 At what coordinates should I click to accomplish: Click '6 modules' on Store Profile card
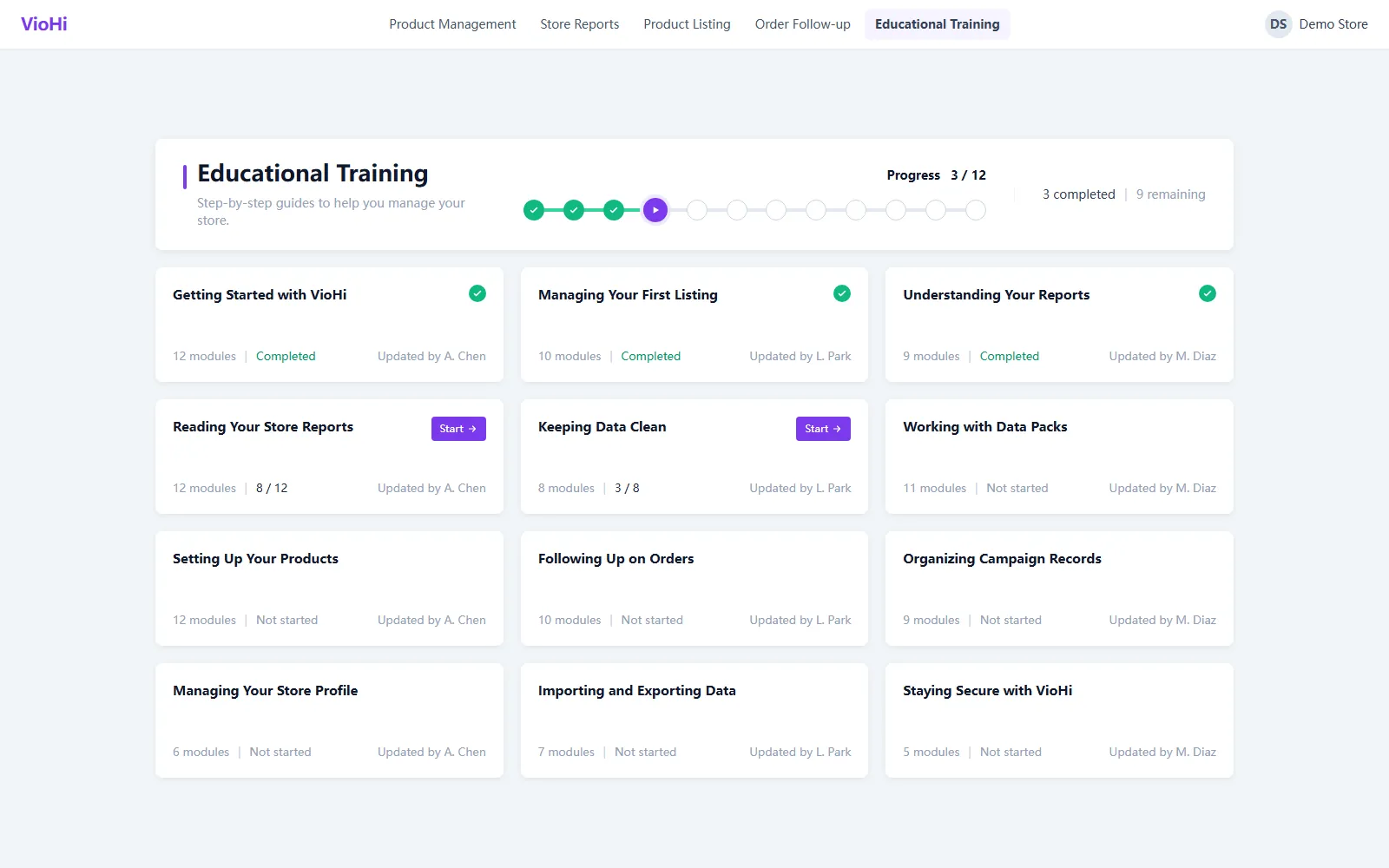201,752
